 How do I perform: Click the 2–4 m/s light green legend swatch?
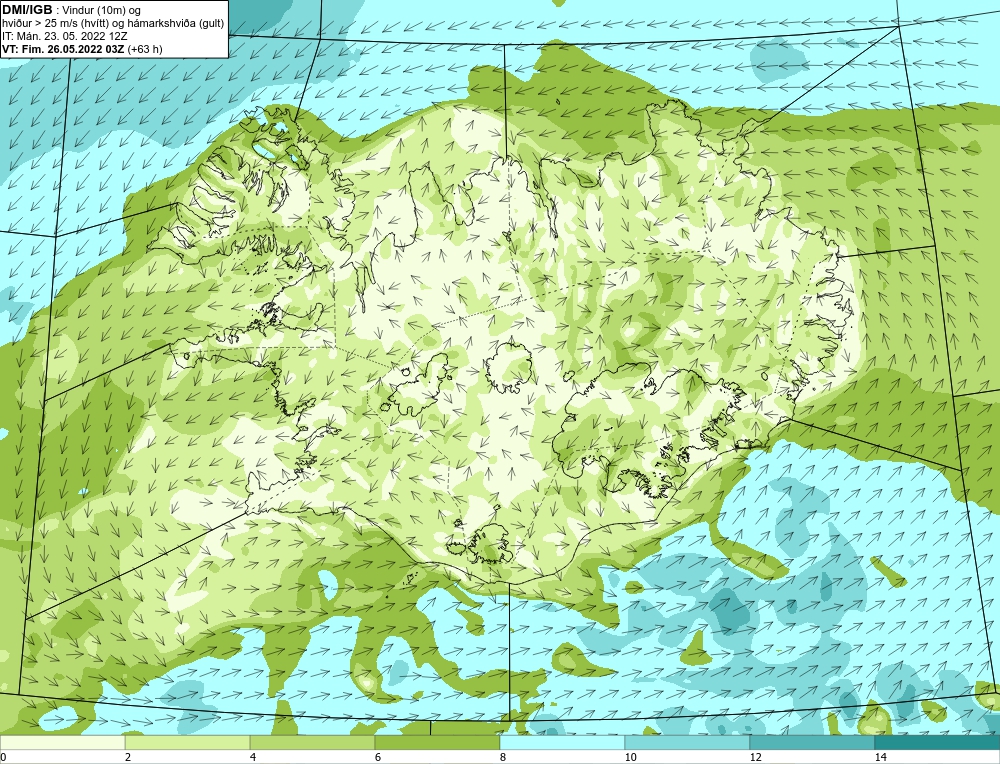[x=188, y=743]
